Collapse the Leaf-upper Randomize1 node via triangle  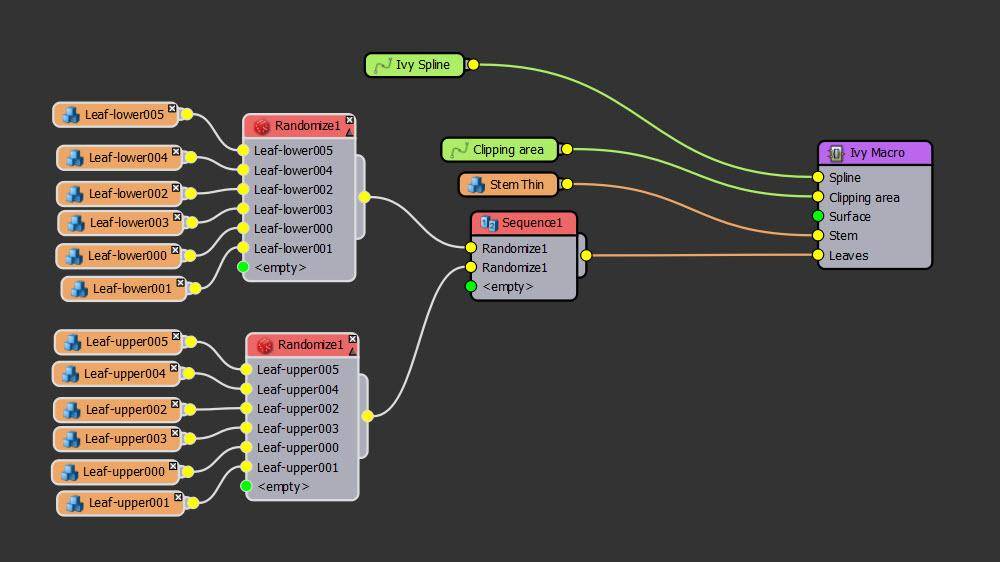pyautogui.click(x=353, y=350)
